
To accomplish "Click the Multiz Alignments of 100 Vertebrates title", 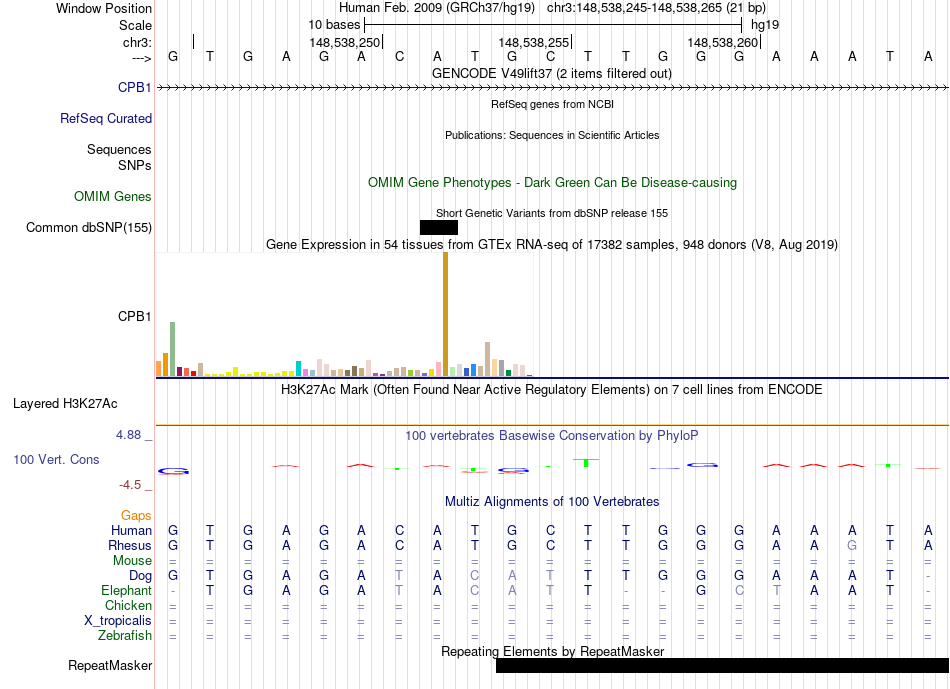I will 552,501.
